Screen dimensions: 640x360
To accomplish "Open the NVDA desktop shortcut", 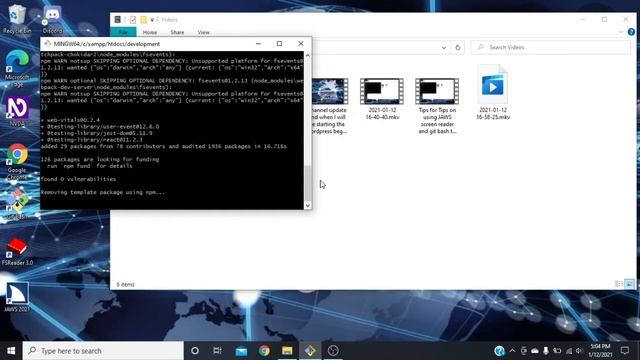I will (x=17, y=111).
